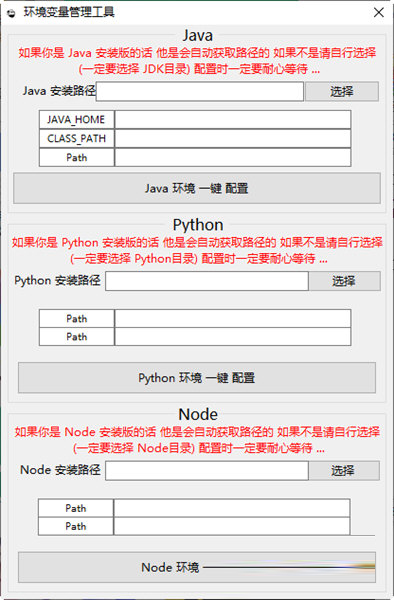Click Python 环境 一键 配置 button
394x600 pixels.
[x=197, y=378]
